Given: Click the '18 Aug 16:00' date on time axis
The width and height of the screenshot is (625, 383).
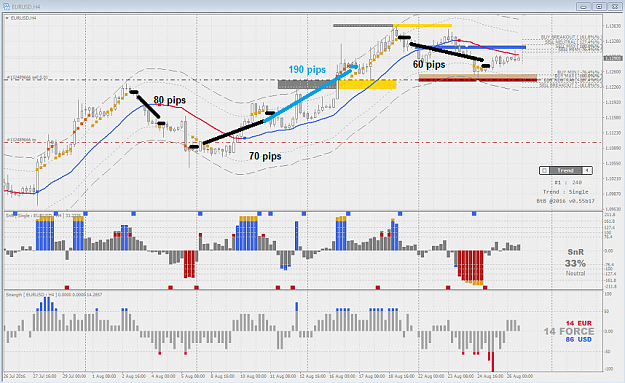Looking at the screenshot, I should [401, 376].
